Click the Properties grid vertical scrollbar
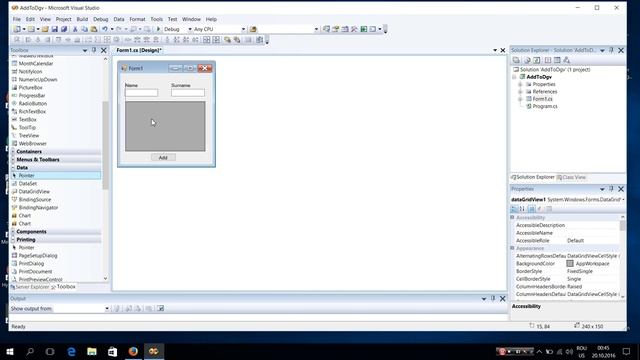This screenshot has height=360, width=640. click(x=622, y=226)
